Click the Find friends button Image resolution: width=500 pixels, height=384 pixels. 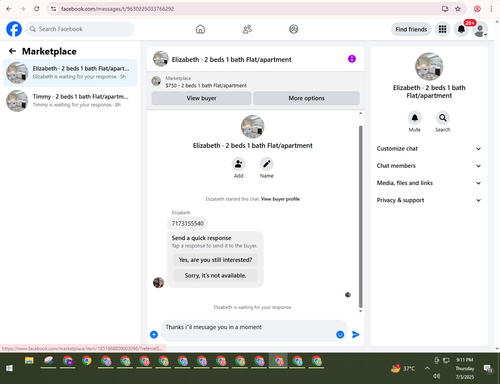pos(411,29)
